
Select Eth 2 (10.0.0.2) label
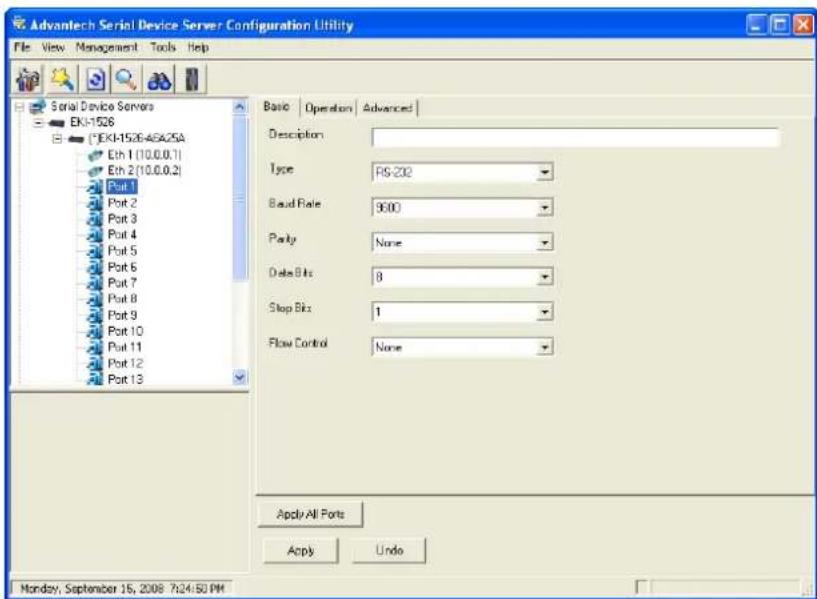[144, 171]
